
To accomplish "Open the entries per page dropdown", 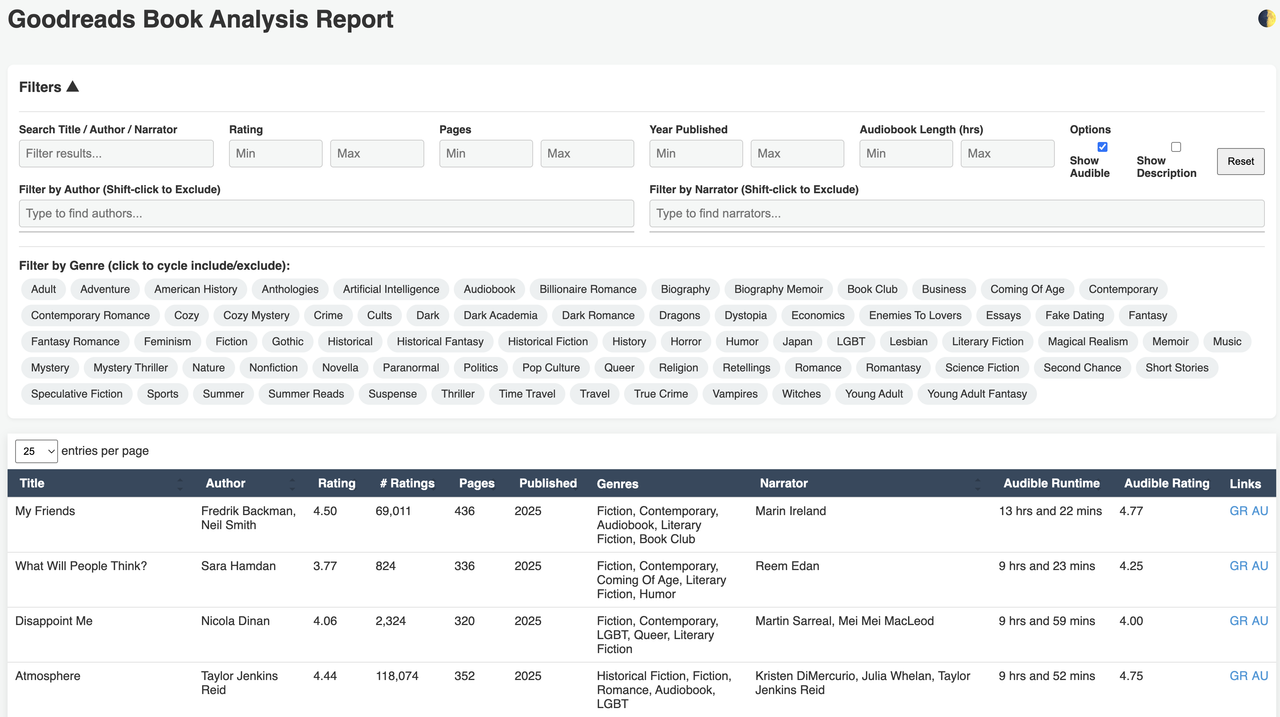I will [36, 451].
